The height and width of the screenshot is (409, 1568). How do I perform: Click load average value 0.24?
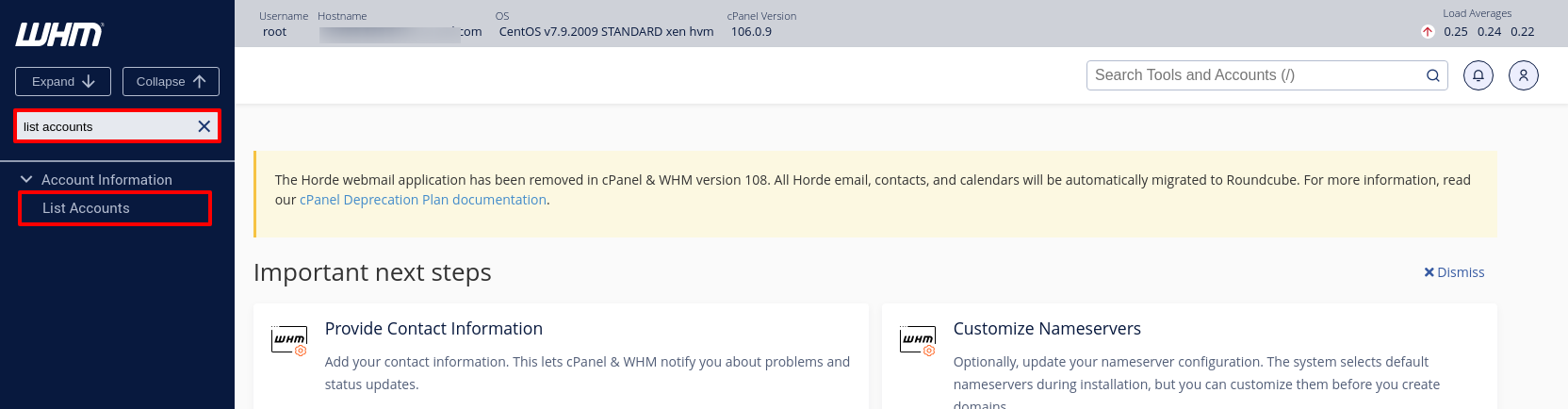pyautogui.click(x=1490, y=32)
